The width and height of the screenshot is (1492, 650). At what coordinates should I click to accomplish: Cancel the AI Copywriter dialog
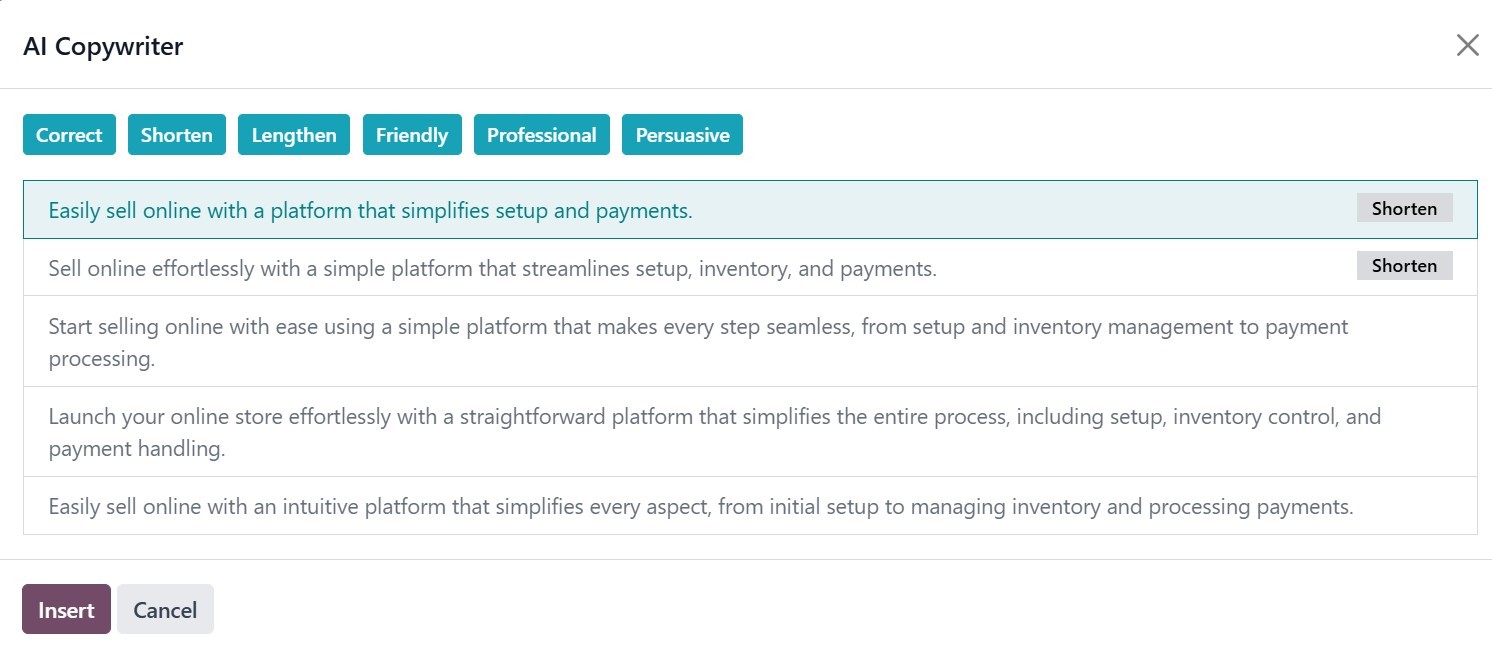(x=165, y=610)
